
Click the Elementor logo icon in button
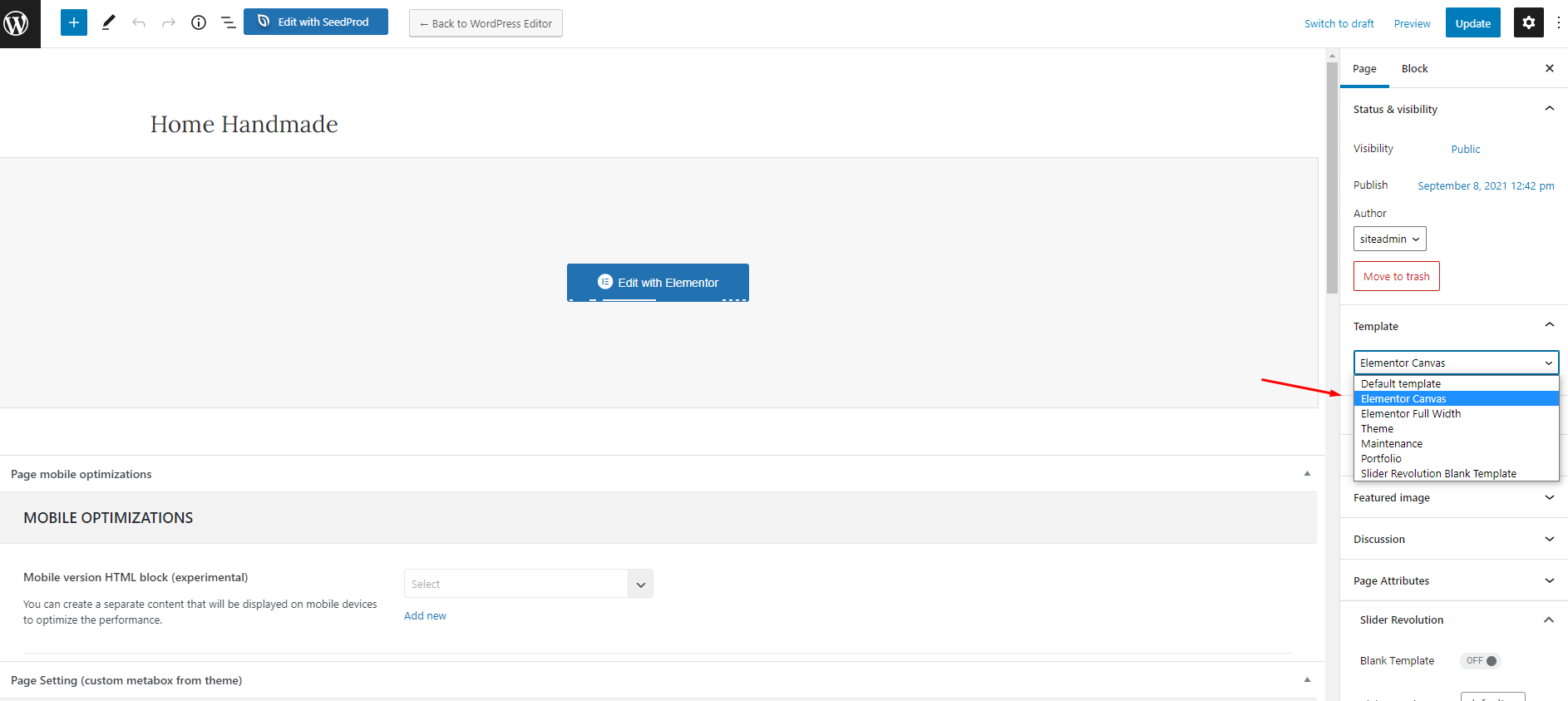[x=605, y=282]
